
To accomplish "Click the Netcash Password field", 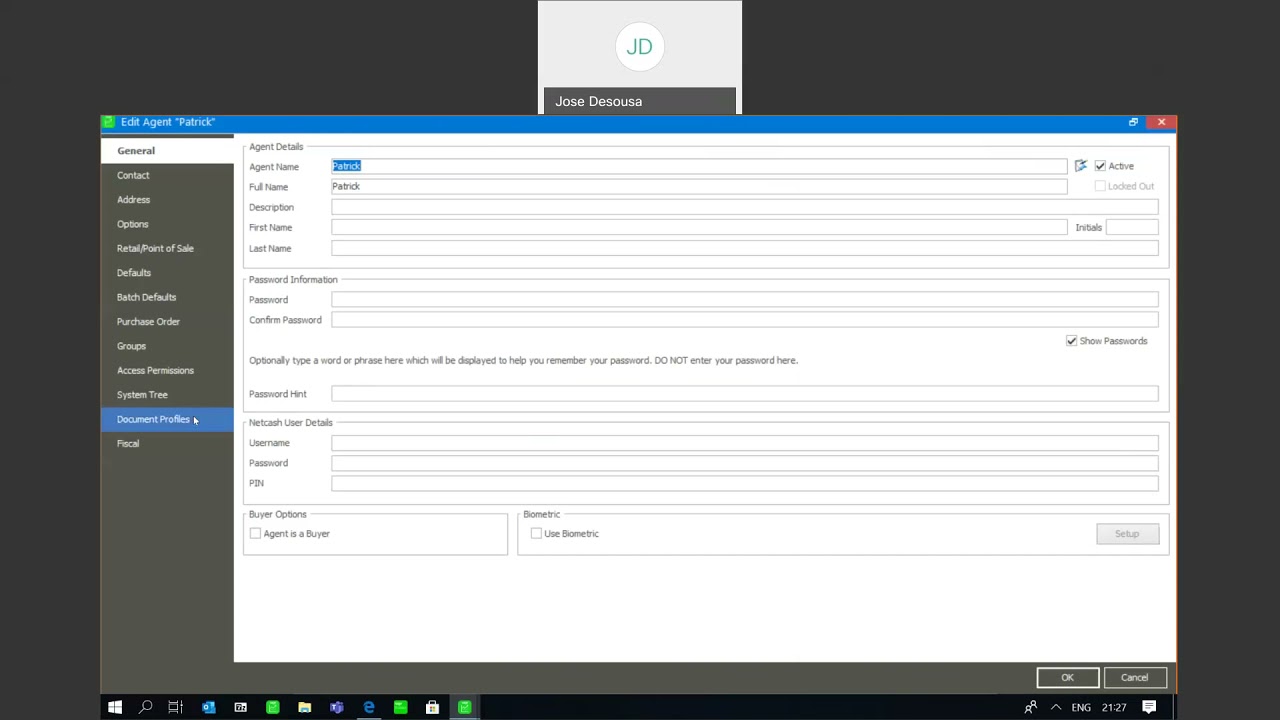I will (x=745, y=463).
